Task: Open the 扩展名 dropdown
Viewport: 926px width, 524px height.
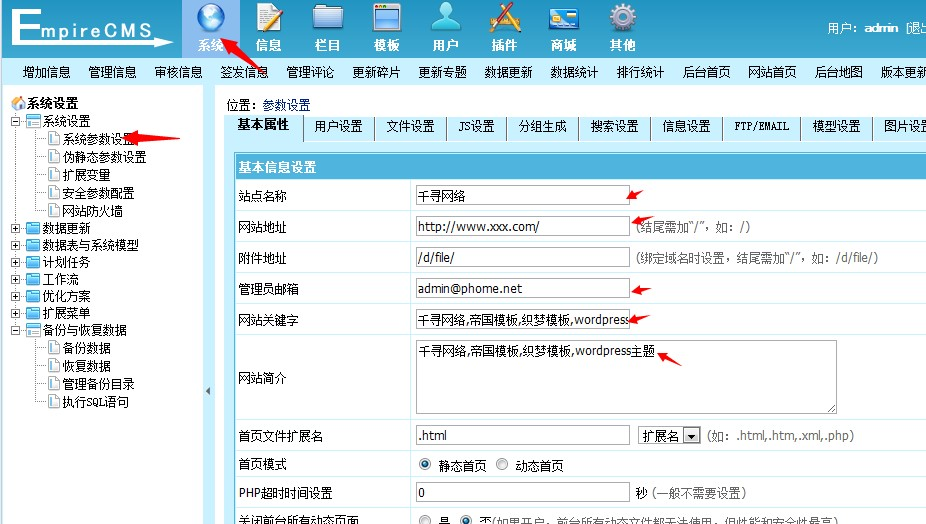Action: coord(690,436)
